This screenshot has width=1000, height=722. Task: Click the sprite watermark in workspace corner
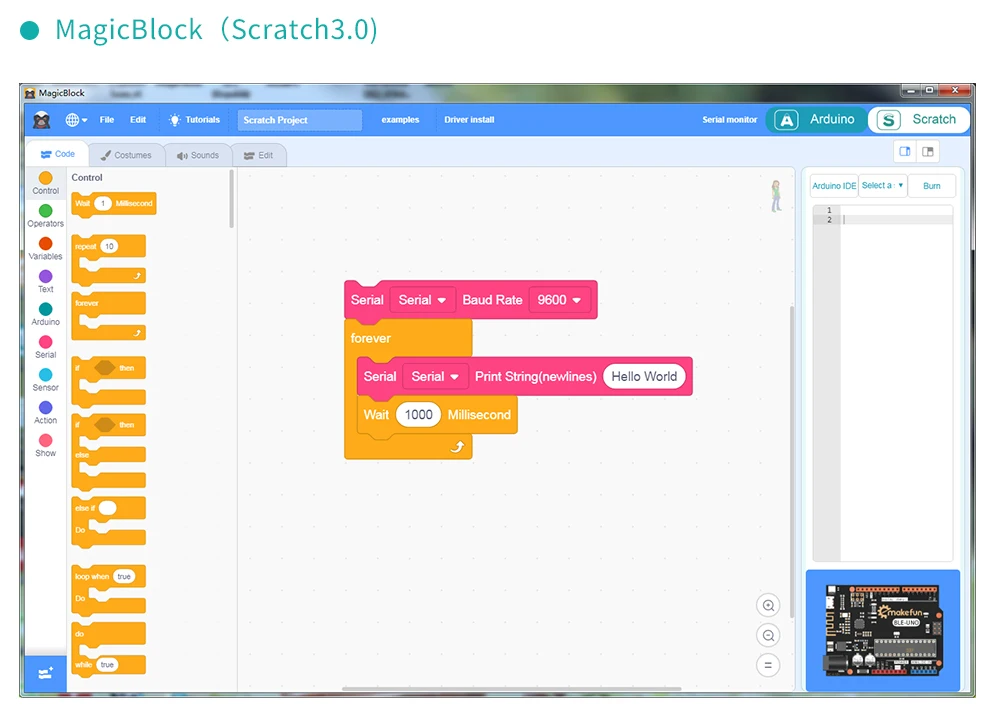click(776, 196)
